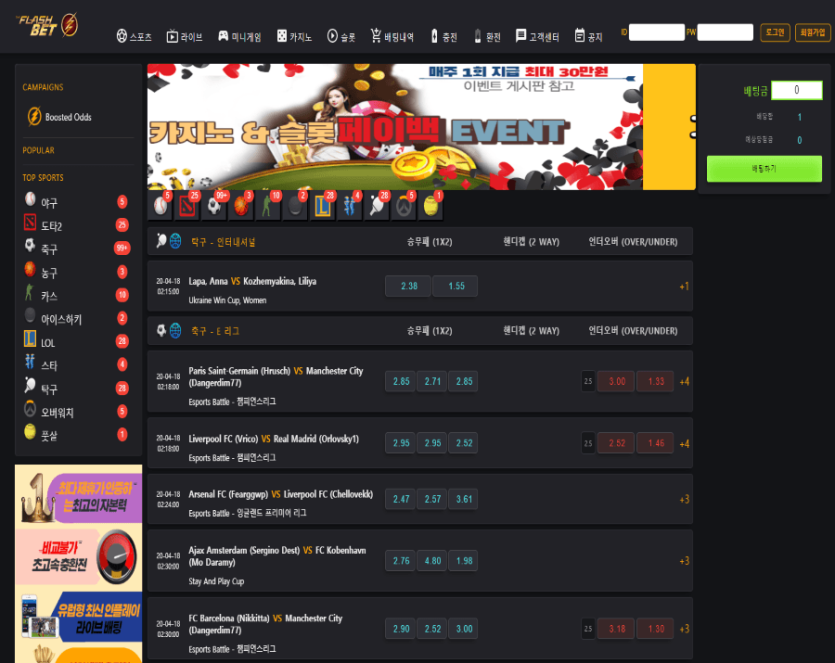
Task: Open the 환전 withdraw page
Action: coord(487,37)
